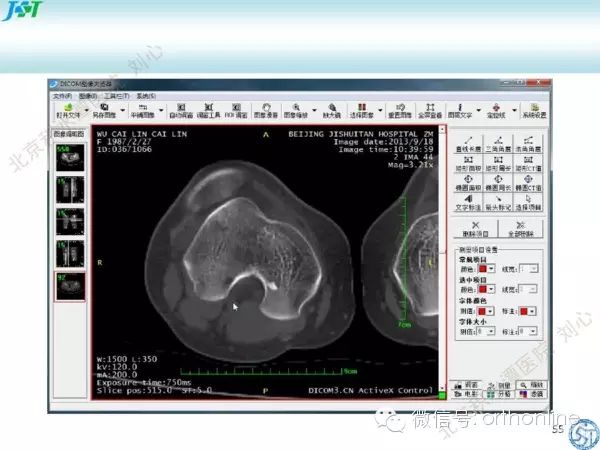Select the rectangle area (矩形面积) tool
The width and height of the screenshot is (600, 450).
[468, 164]
